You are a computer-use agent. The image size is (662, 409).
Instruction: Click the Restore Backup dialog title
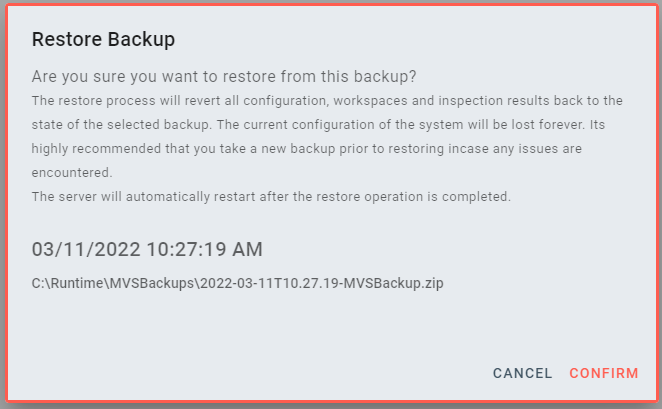[104, 40]
